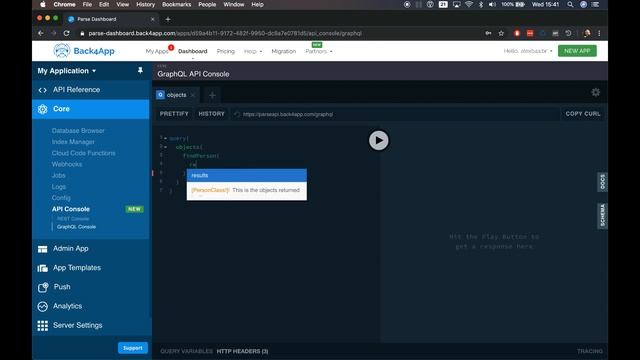Open the Dashboard nav link
This screenshot has width=640, height=360.
(193, 51)
